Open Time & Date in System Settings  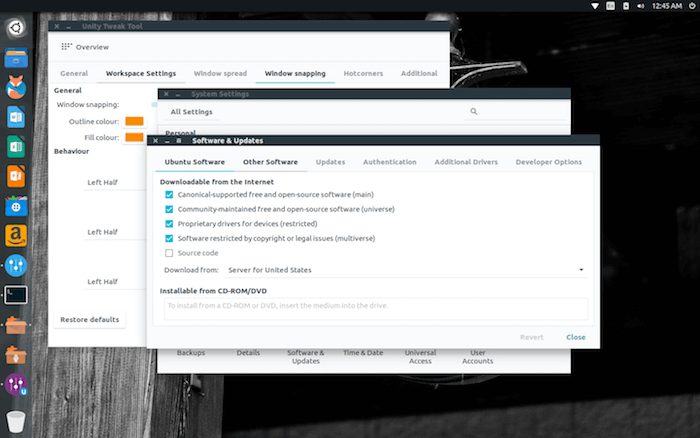pyautogui.click(x=363, y=353)
